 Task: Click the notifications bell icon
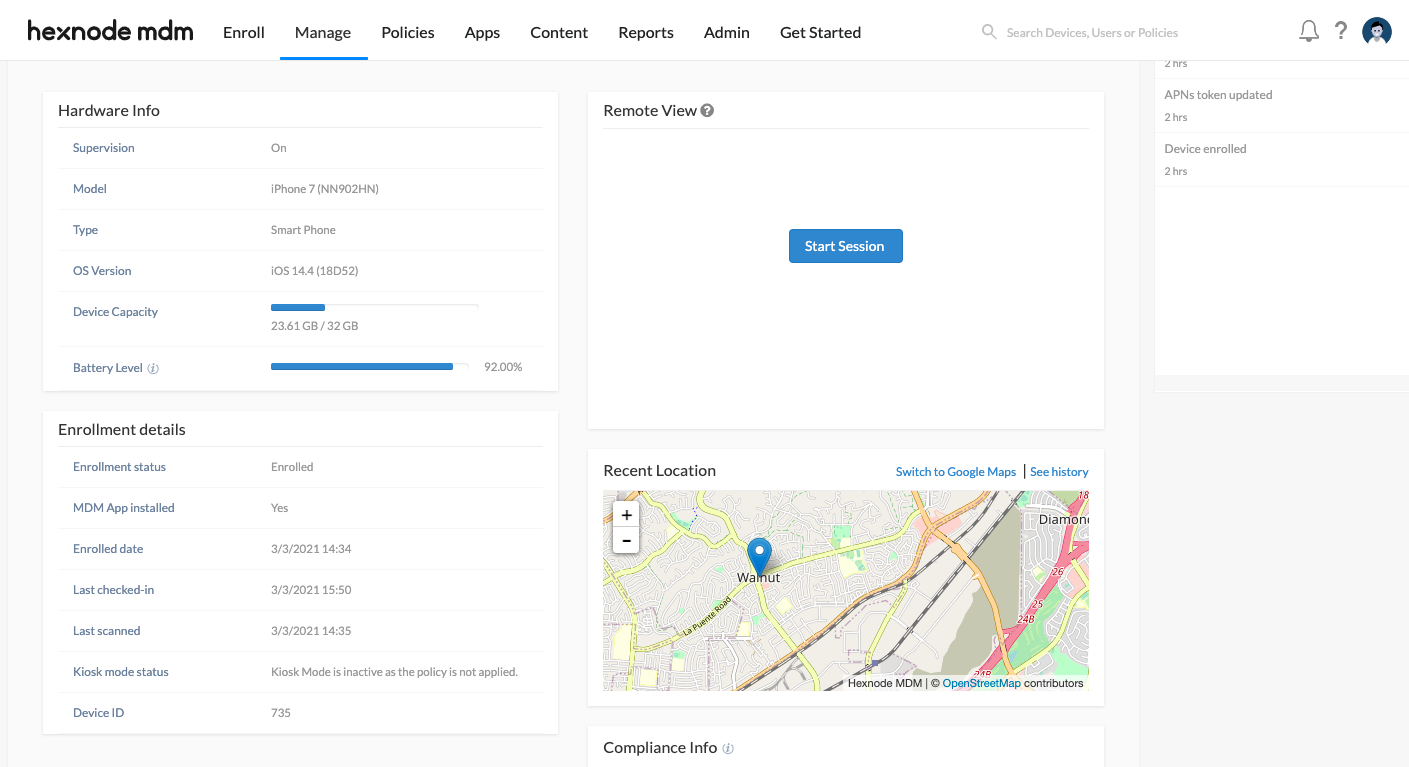pos(1308,32)
